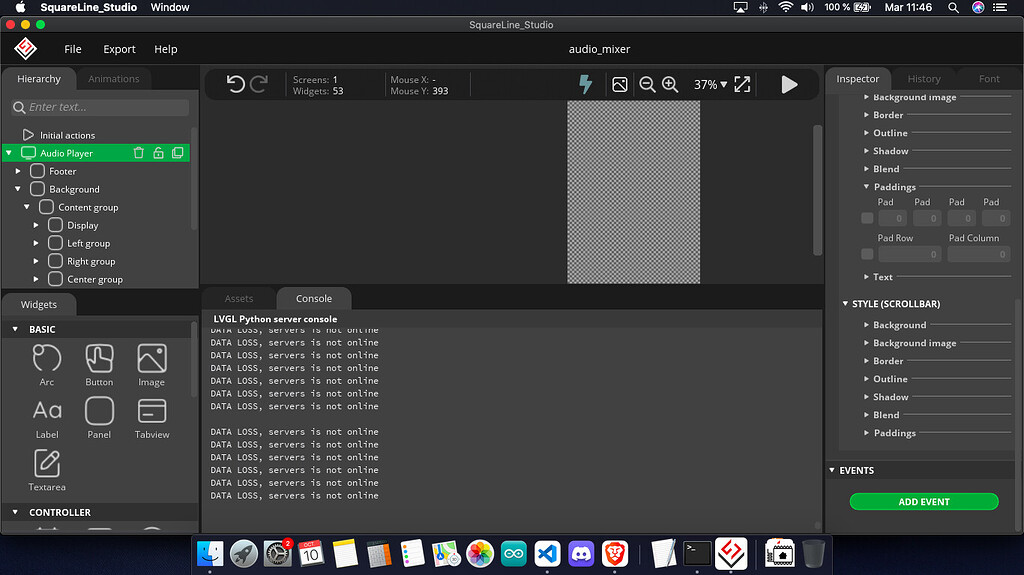The image size is (1024, 575).
Task: Add an Arc widget
Action: [47, 365]
